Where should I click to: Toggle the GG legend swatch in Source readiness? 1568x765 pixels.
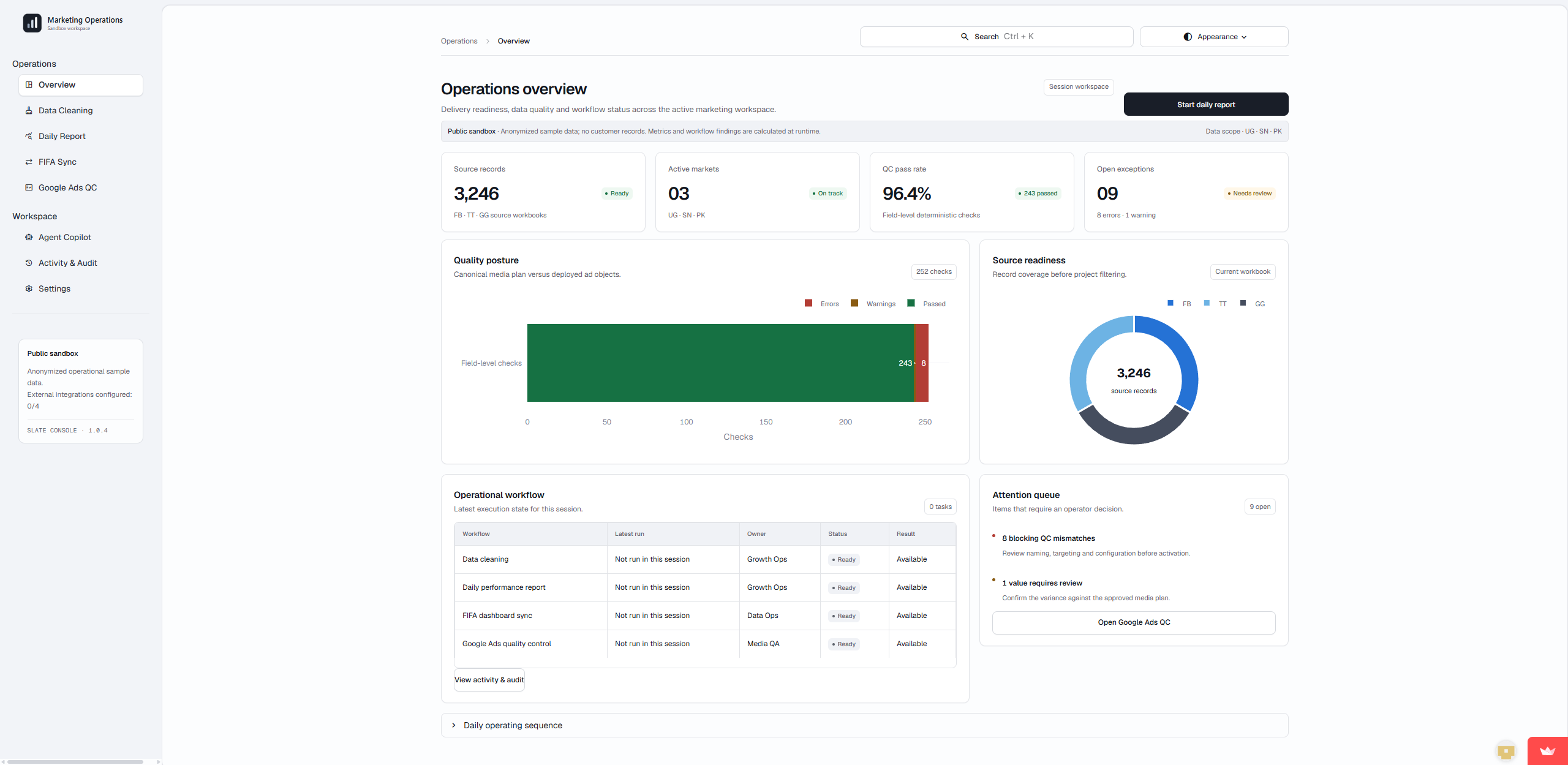(1243, 303)
